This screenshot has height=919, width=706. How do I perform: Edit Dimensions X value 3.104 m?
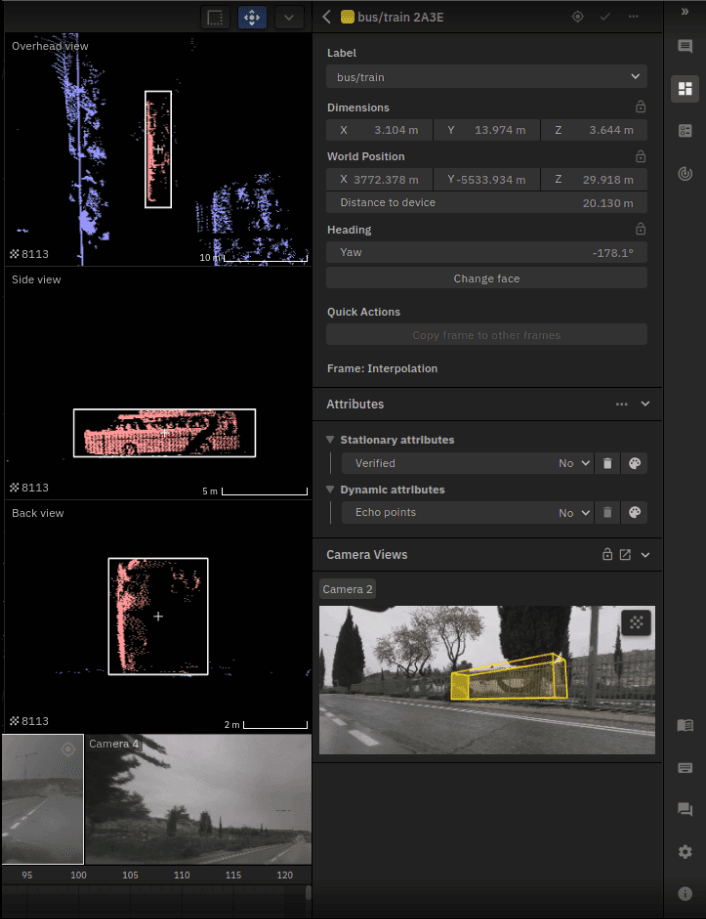380,130
